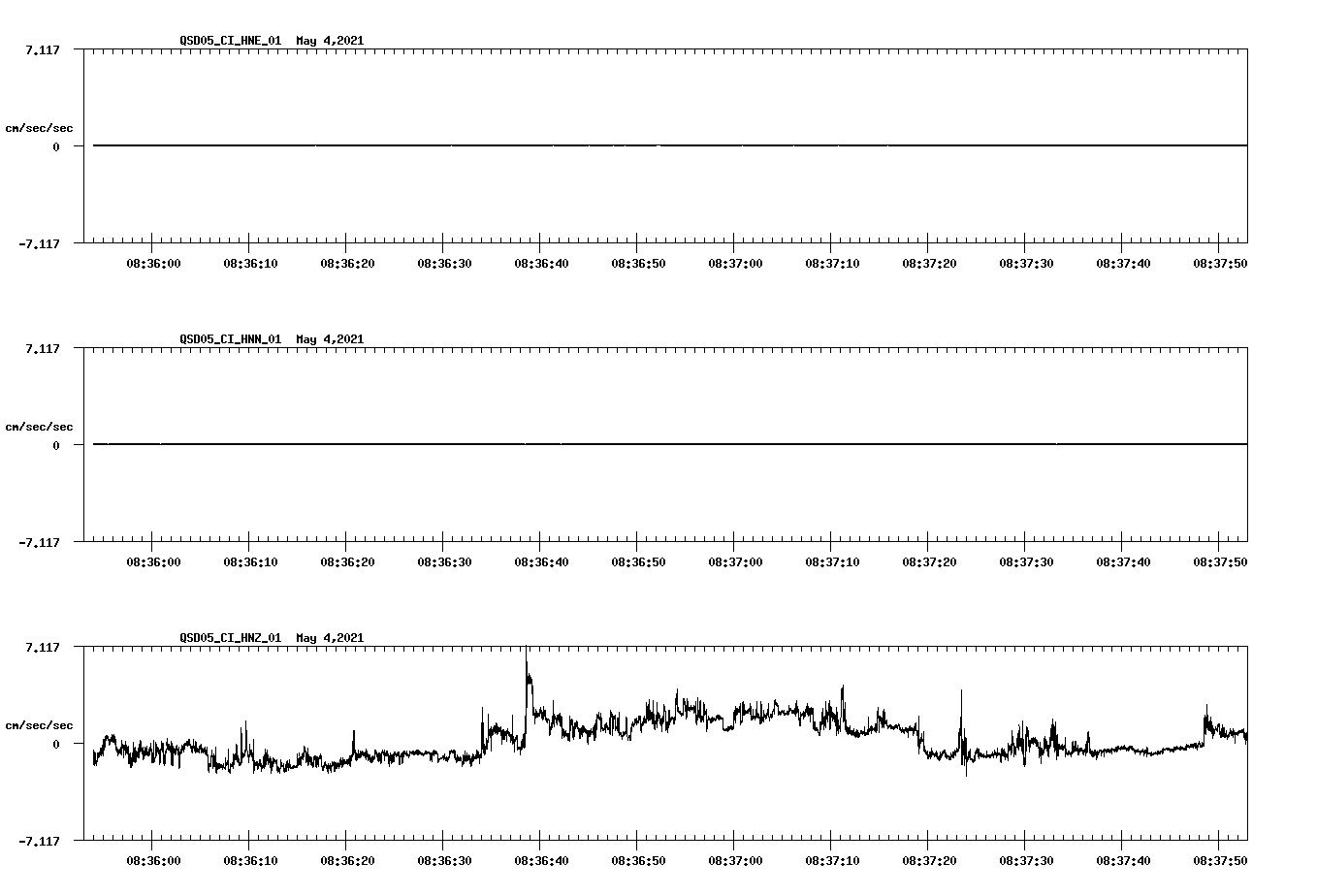Click the flat HNN waveform baseline
1317x896 pixels.
[x=582, y=444]
